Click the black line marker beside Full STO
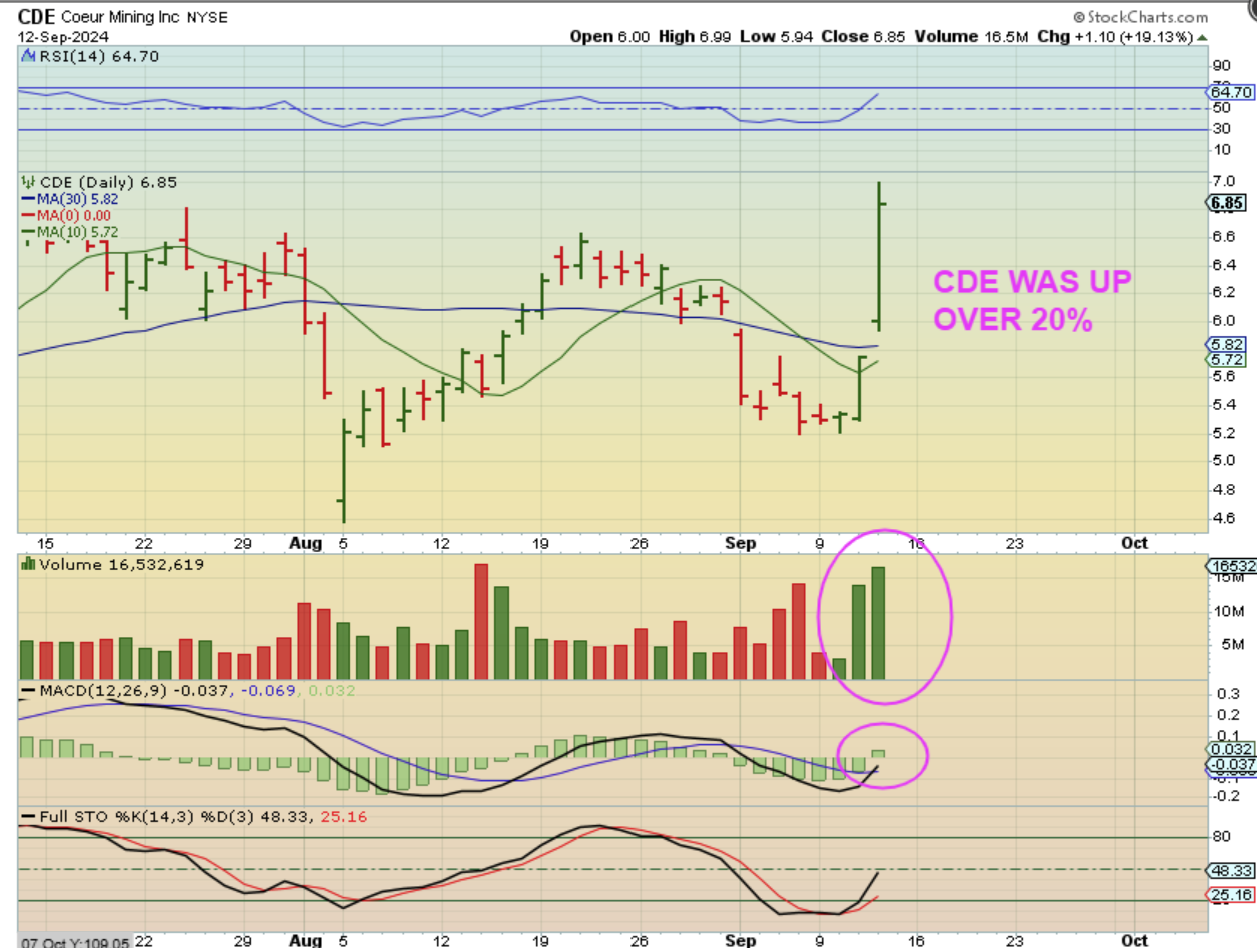1257x948 pixels. 29,818
